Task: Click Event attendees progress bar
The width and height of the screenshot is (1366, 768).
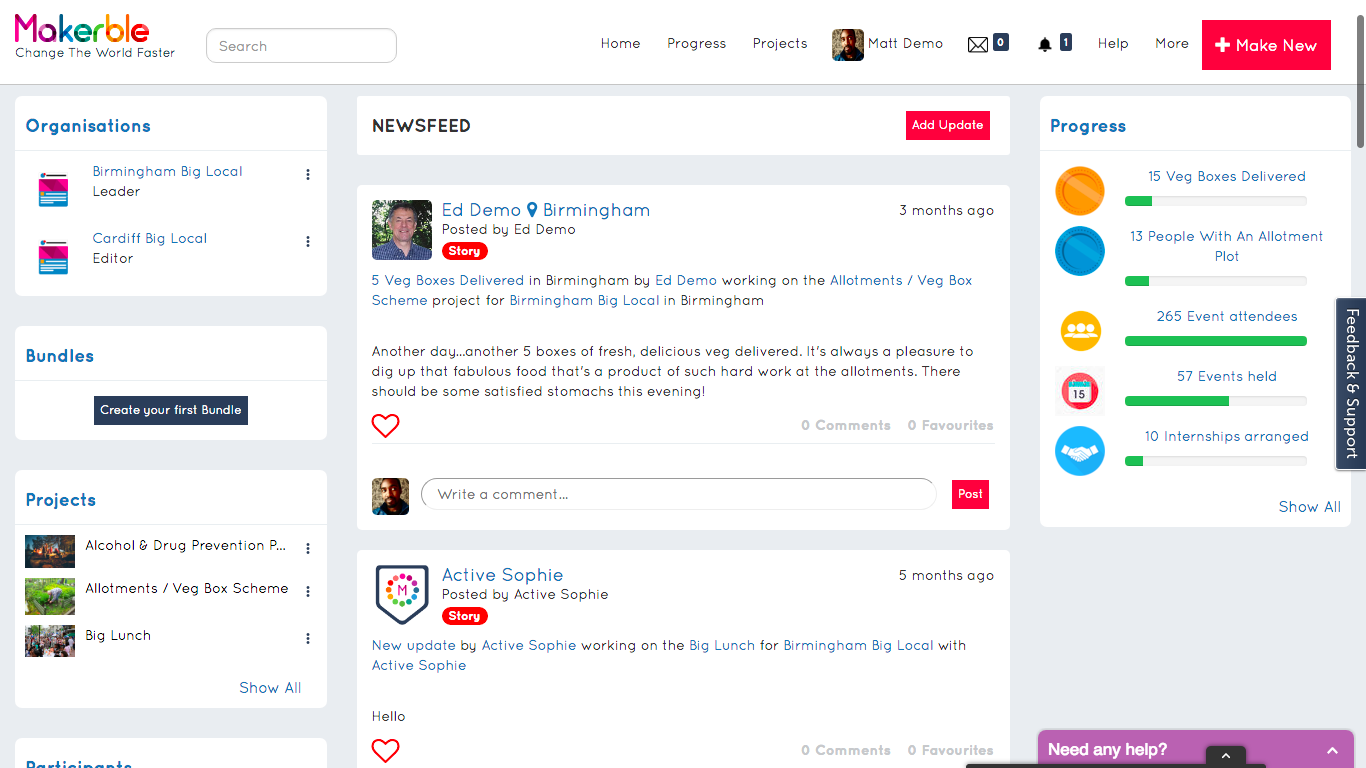Action: tap(1216, 341)
